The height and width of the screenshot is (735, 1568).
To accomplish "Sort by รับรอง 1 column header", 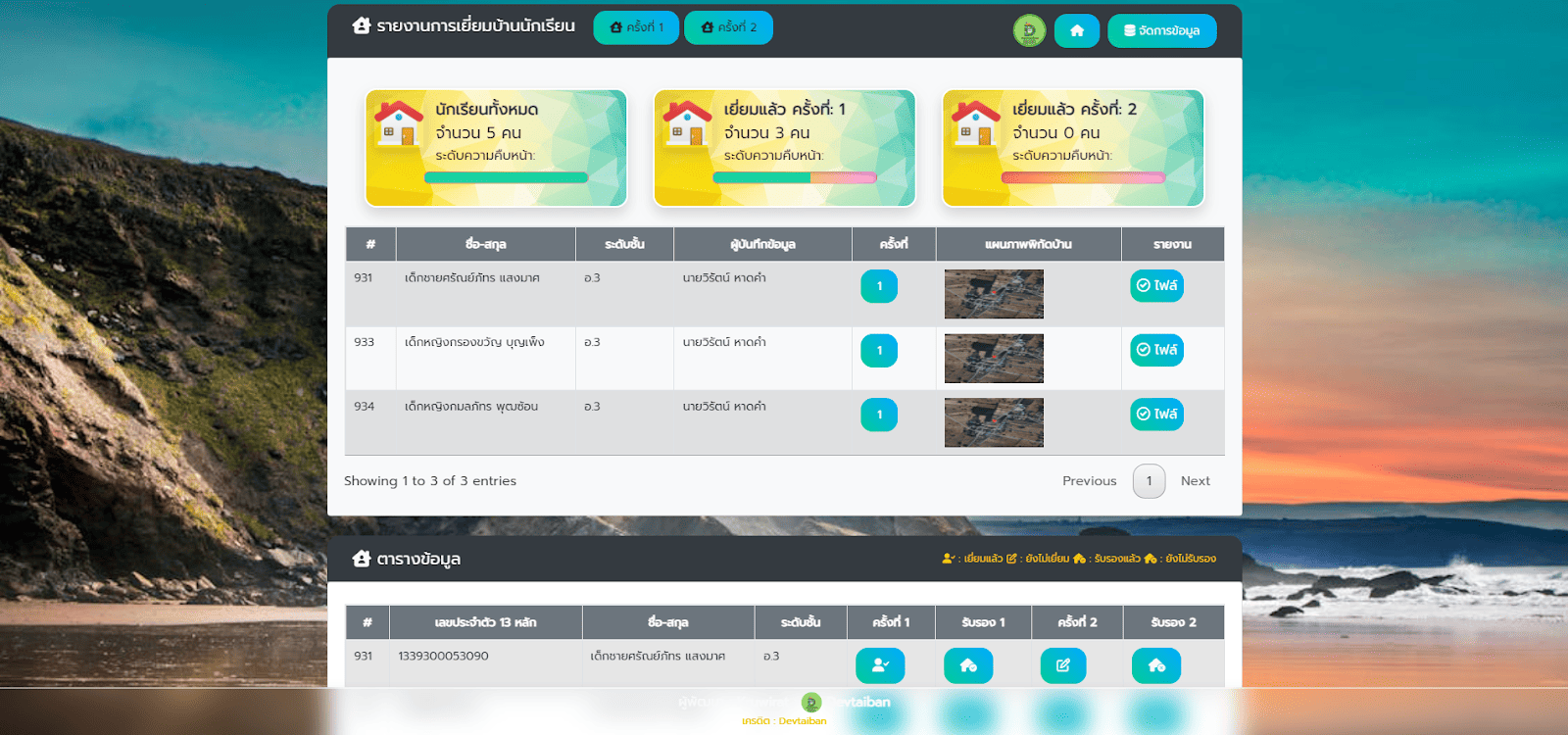I will [983, 622].
